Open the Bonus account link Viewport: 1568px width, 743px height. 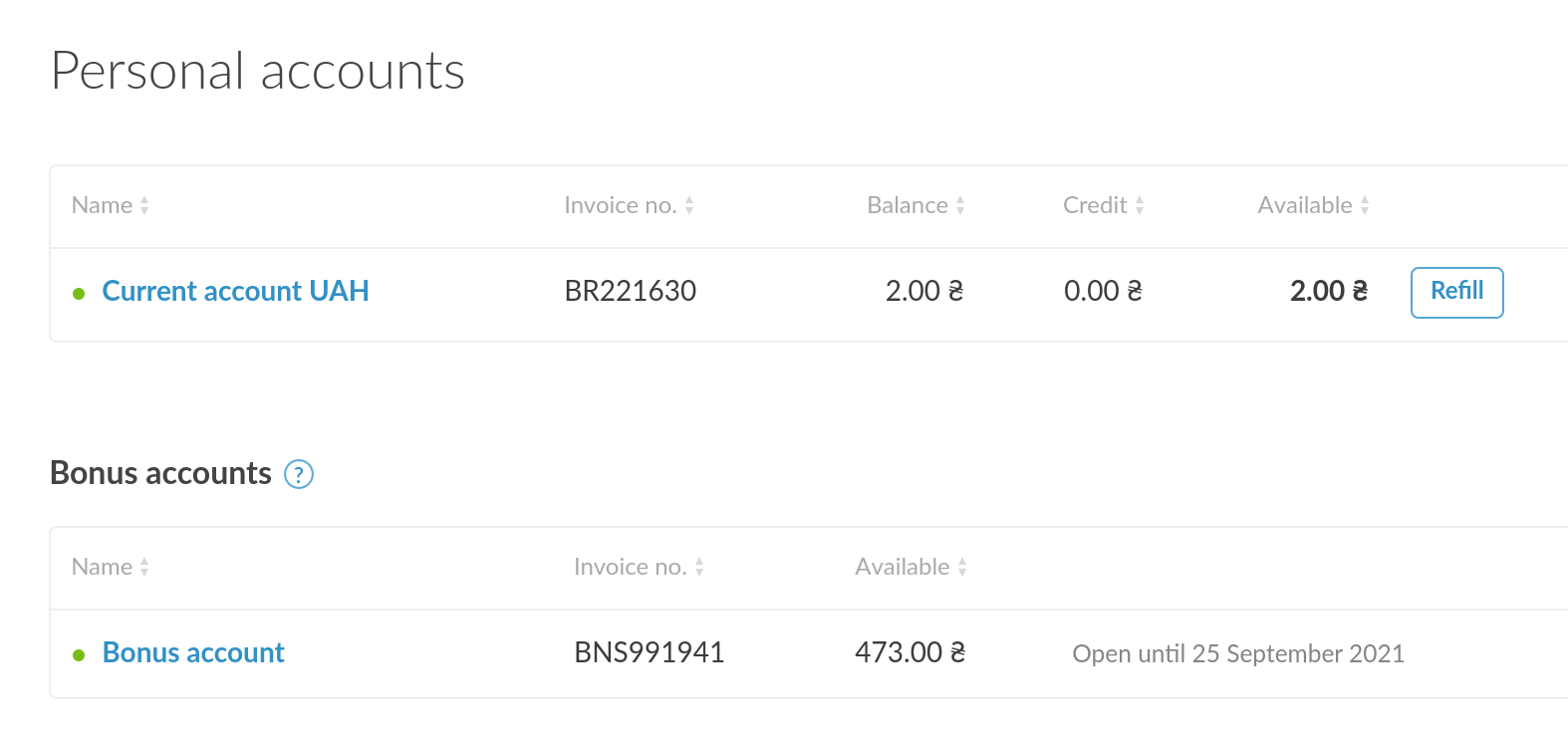(x=193, y=652)
